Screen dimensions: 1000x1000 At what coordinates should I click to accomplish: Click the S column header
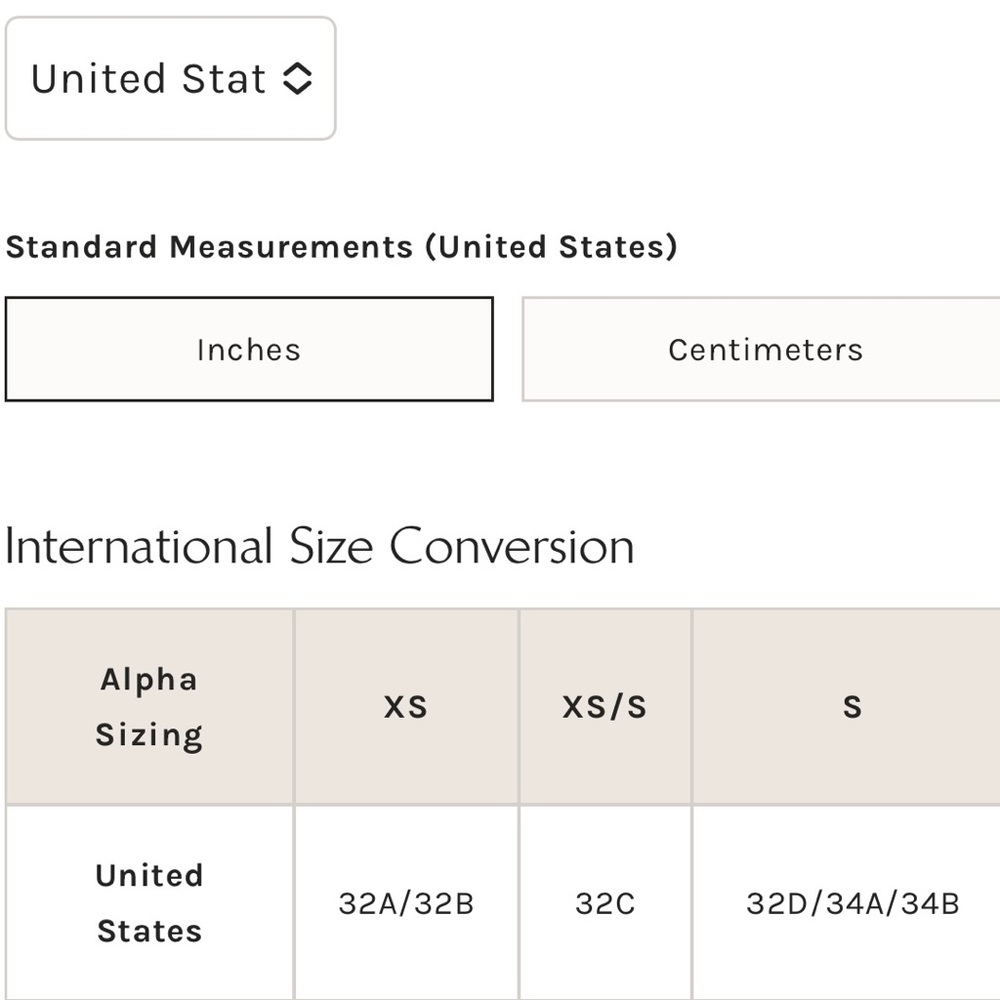click(x=846, y=707)
